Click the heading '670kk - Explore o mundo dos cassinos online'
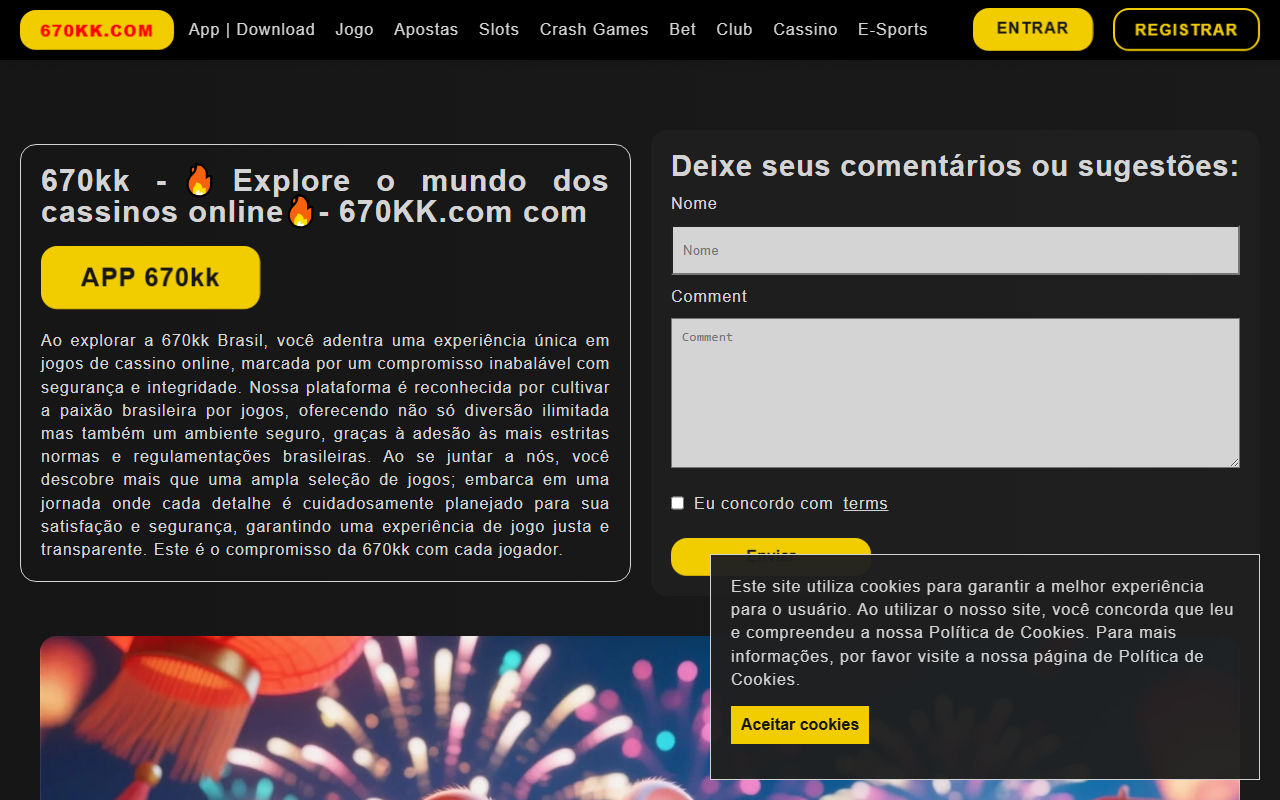 325,196
